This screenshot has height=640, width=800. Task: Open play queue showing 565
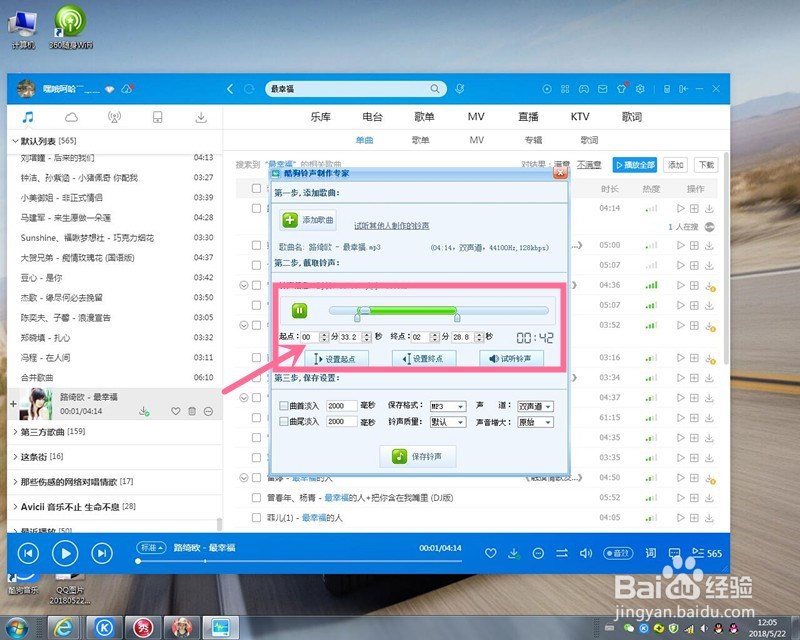[x=707, y=553]
